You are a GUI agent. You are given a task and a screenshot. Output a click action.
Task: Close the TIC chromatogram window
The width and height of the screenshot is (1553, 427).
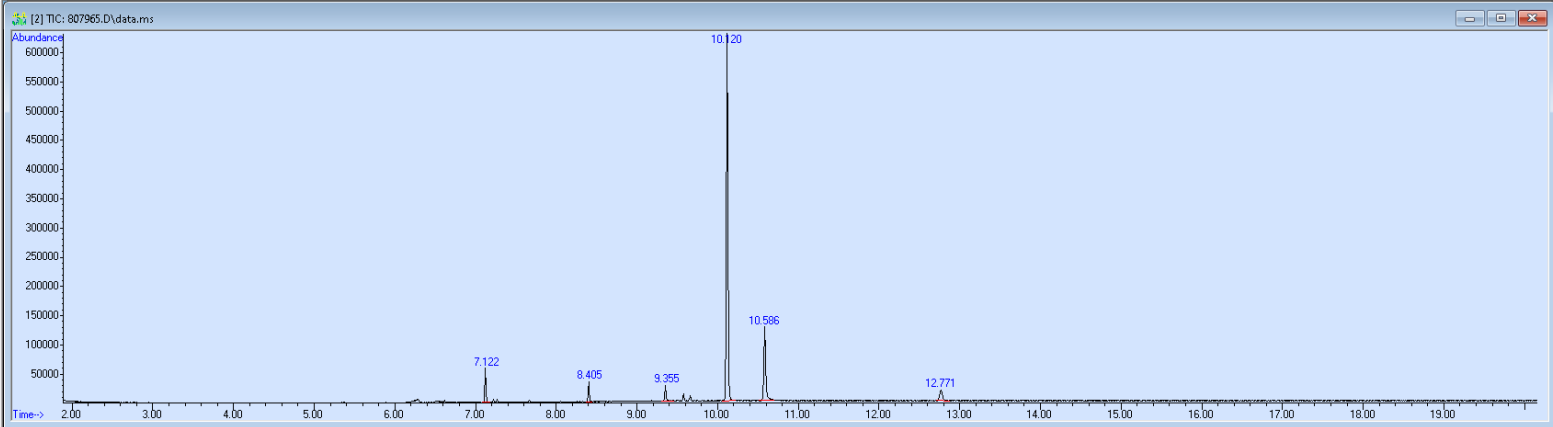pyautogui.click(x=1532, y=18)
